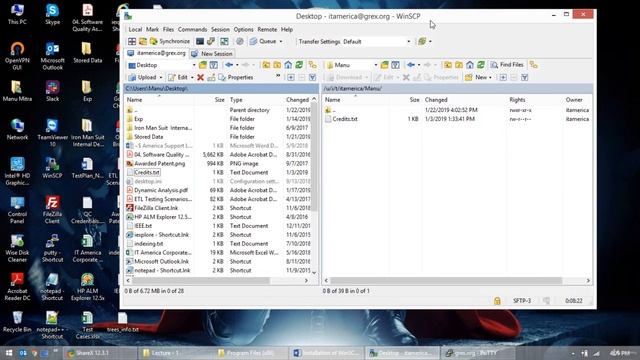Select Credits.txt in remote panel

(x=345, y=119)
